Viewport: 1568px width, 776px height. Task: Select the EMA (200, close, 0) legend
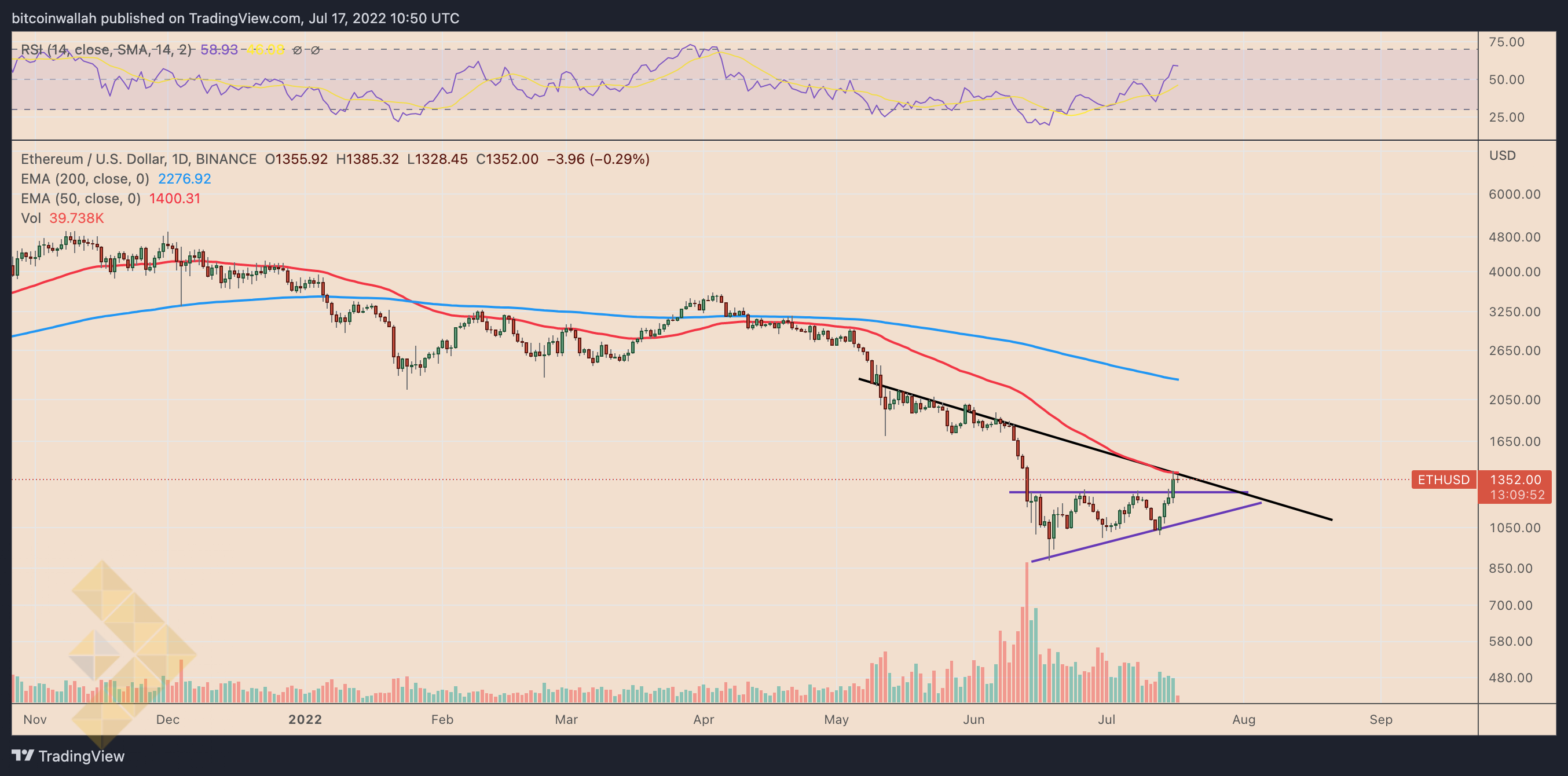(85, 179)
